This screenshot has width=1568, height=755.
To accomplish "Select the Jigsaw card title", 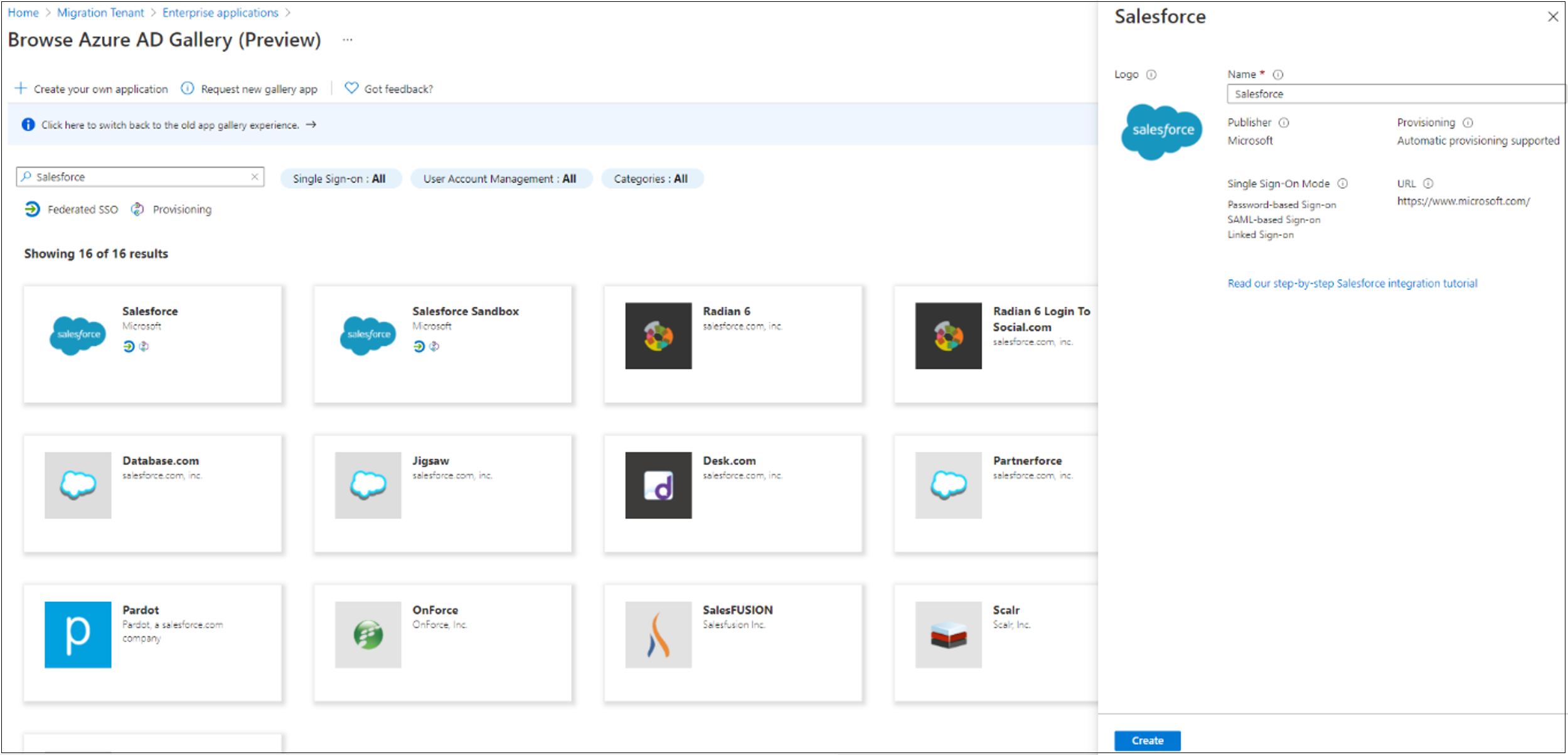I will [430, 461].
